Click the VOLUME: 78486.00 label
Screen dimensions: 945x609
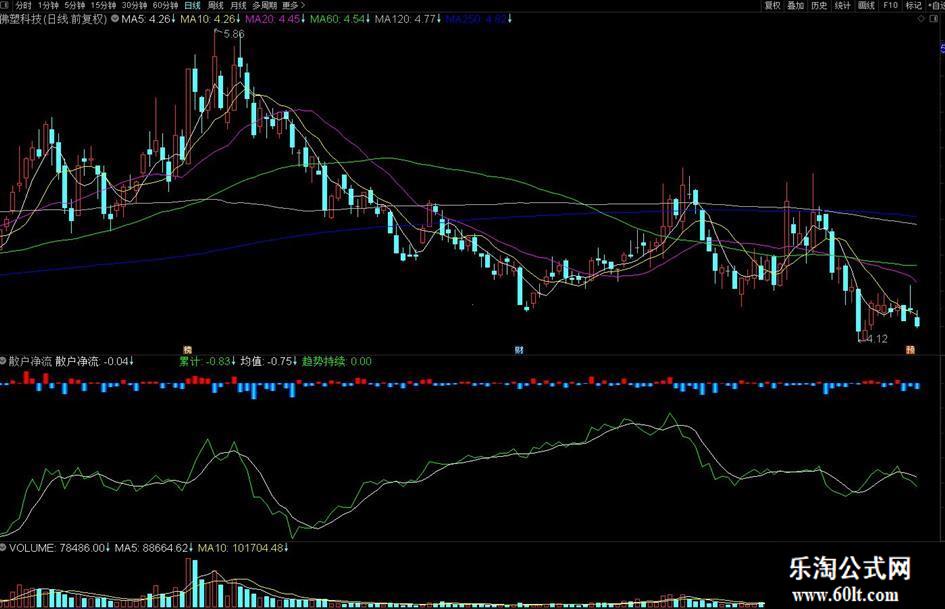click(59, 547)
